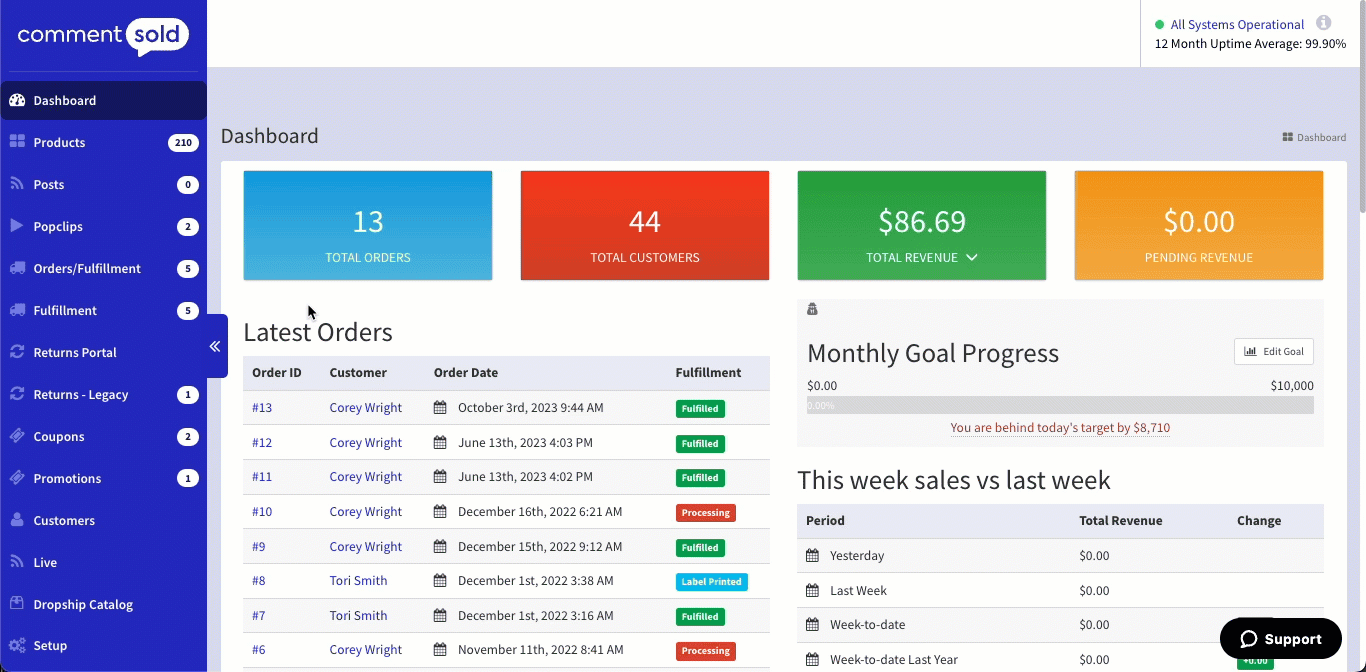Open order #13 link
The width and height of the screenshot is (1366, 672).
[x=262, y=408]
